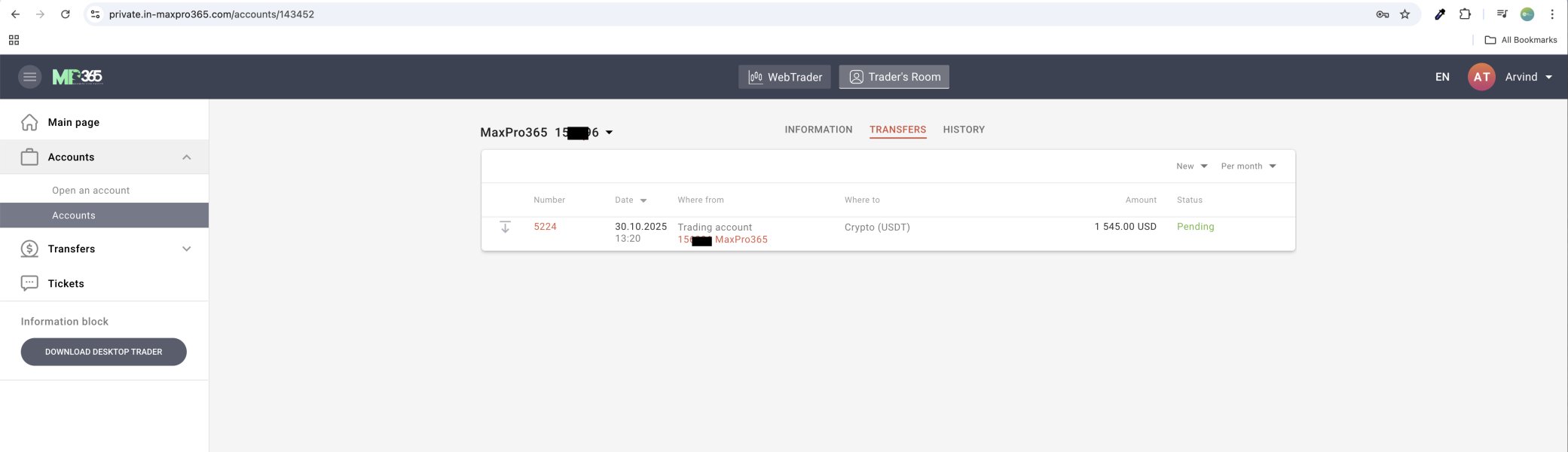The width and height of the screenshot is (1568, 452).
Task: Click the Chrome profile avatar
Action: tap(1527, 14)
